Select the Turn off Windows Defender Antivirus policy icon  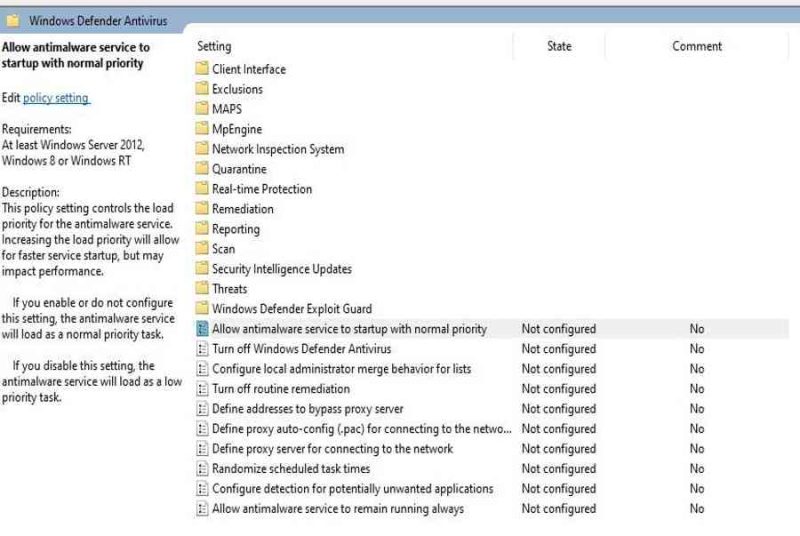(203, 349)
